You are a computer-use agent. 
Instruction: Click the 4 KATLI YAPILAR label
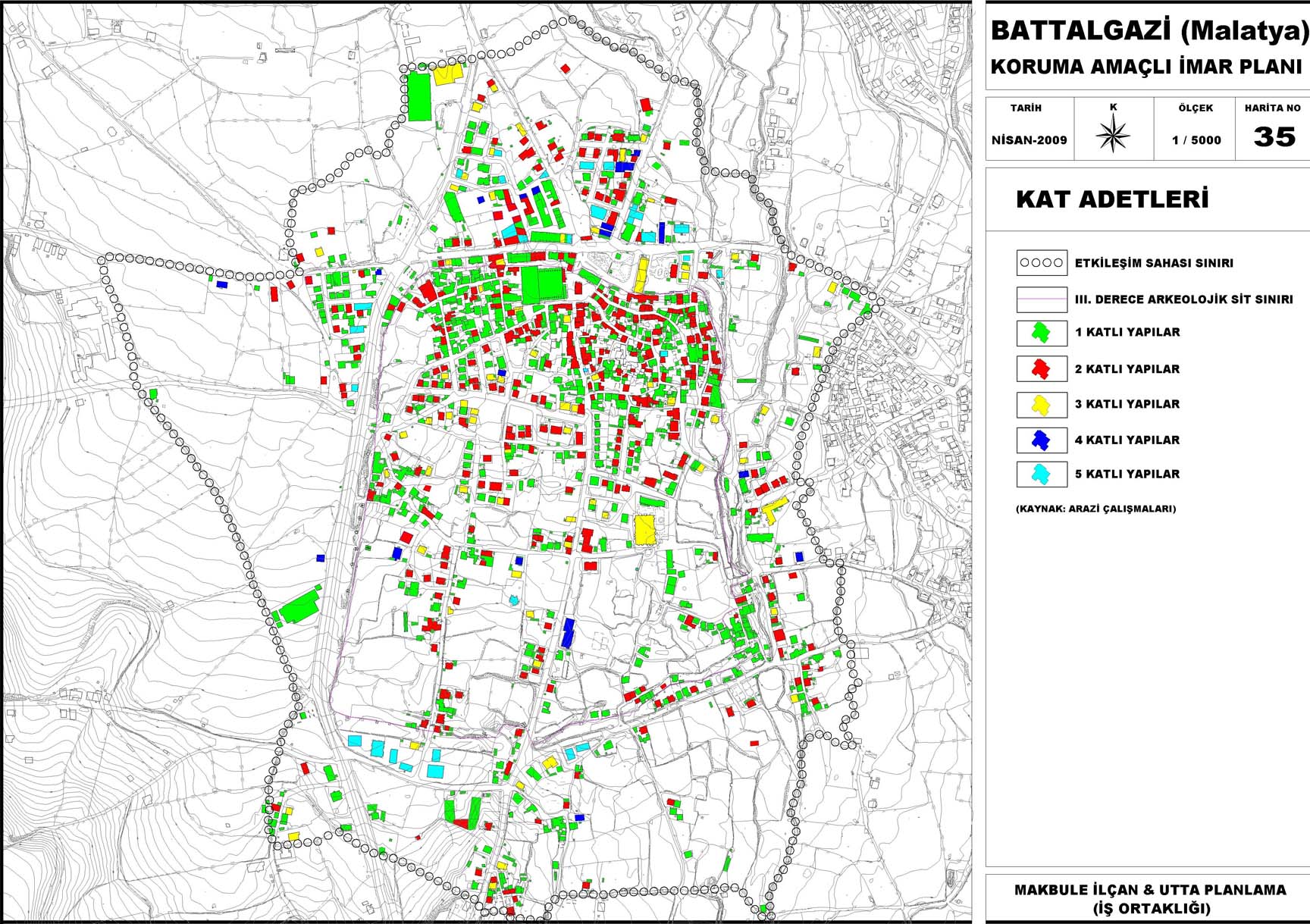click(1127, 440)
